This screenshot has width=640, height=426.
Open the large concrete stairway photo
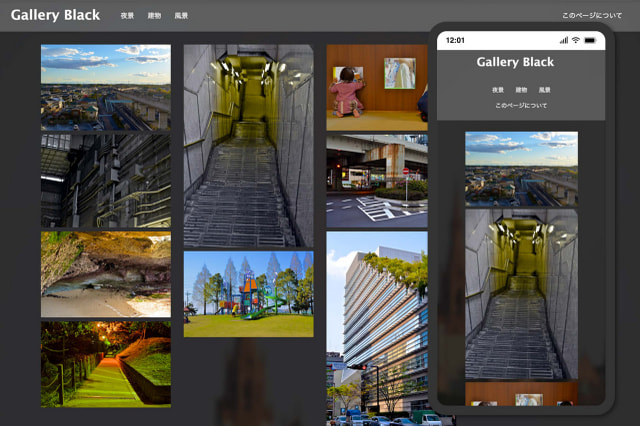coord(248,145)
